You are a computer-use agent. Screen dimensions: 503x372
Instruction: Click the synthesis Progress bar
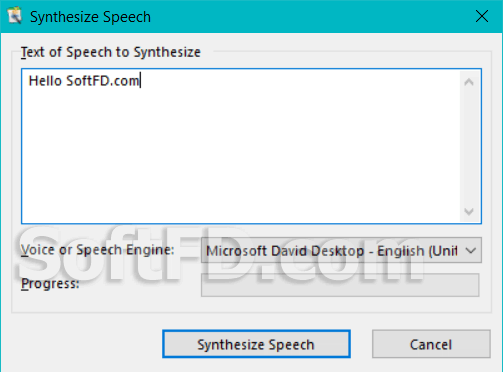tap(340, 285)
